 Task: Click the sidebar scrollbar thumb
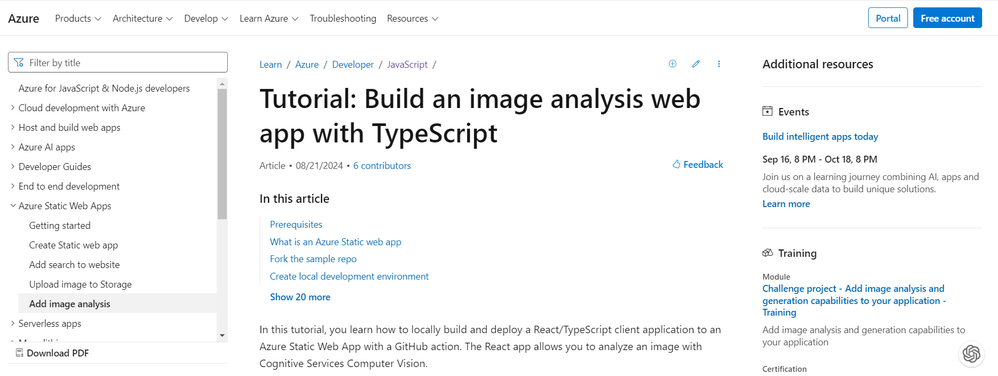(222, 154)
